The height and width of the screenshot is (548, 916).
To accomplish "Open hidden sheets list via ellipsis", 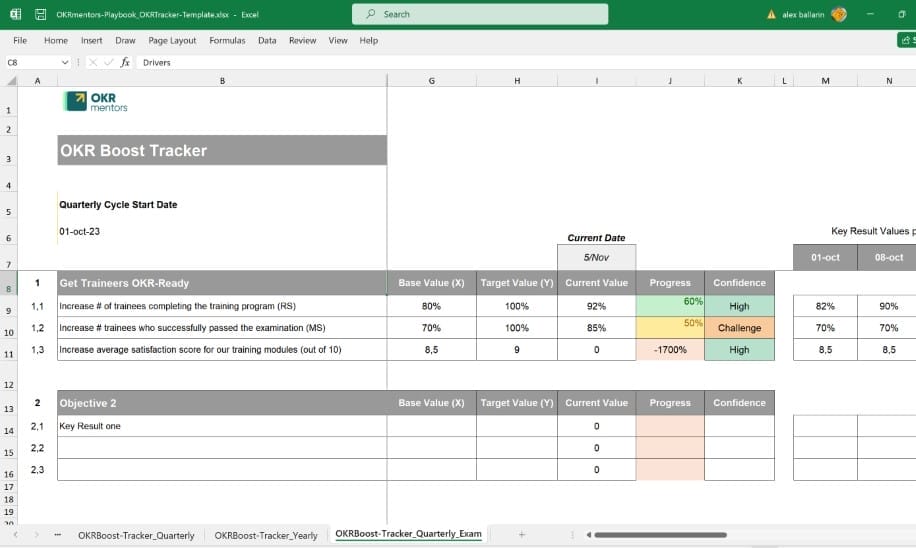I will [57, 535].
